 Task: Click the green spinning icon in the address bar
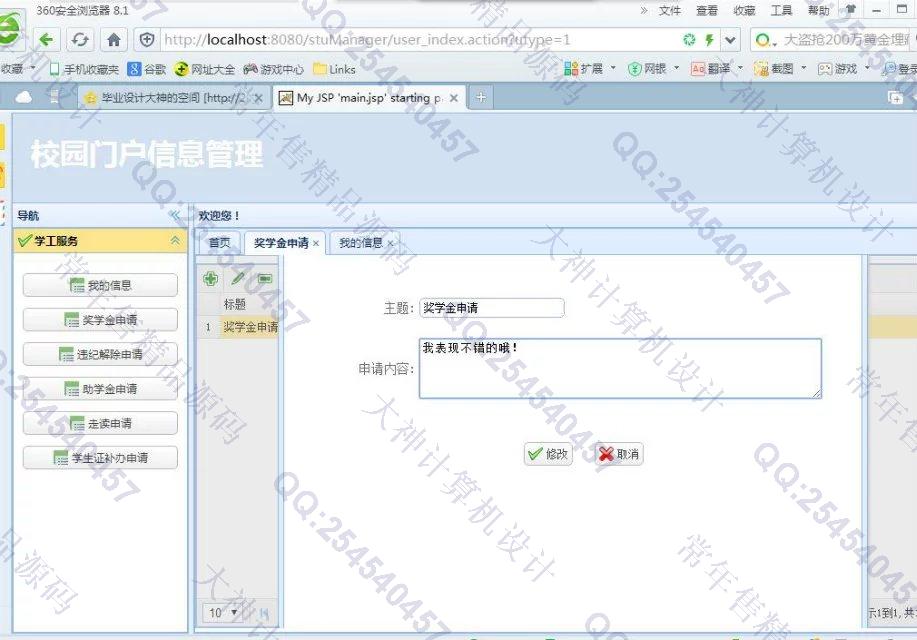(x=690, y=40)
